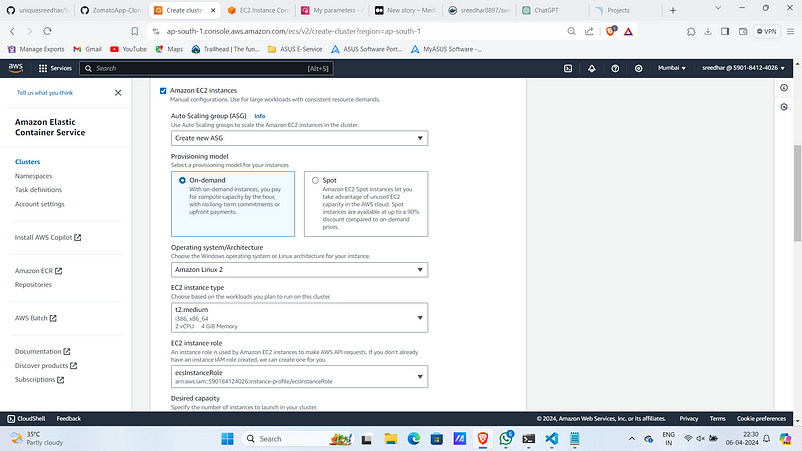Image resolution: width=802 pixels, height=451 pixels.
Task: Open Clusters in the ECS sidebar
Action: click(28, 162)
